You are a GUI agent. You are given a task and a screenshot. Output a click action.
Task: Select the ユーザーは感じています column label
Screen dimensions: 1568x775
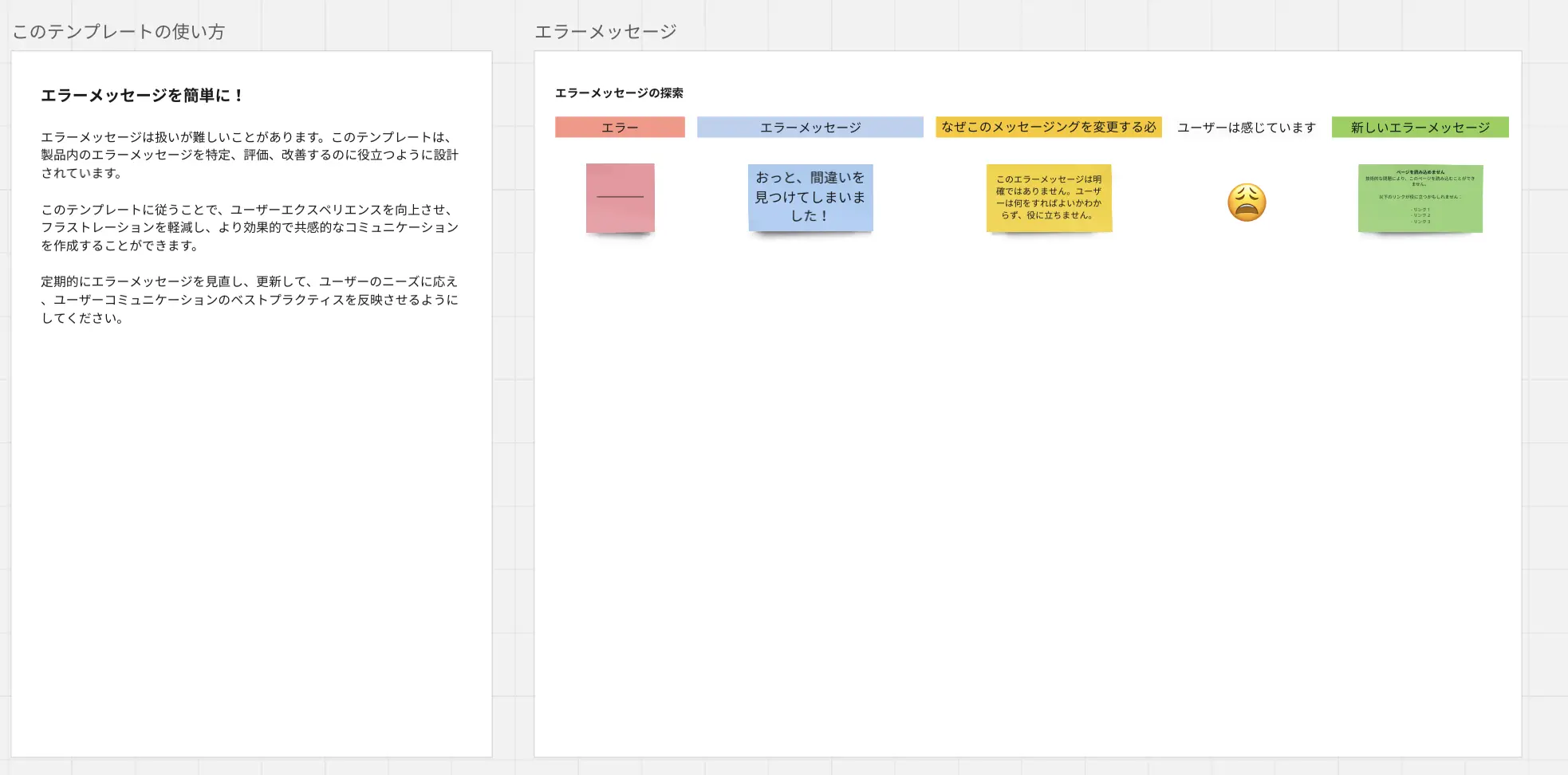point(1246,128)
